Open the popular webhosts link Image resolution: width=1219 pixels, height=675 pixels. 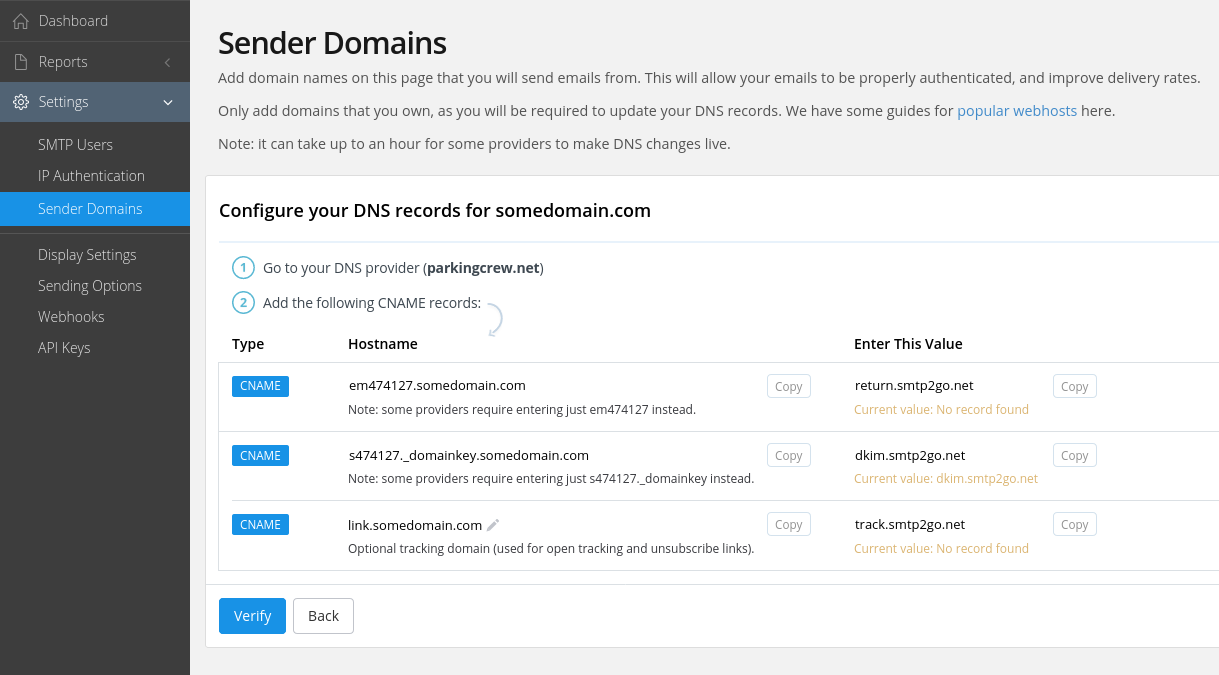[x=1017, y=110]
